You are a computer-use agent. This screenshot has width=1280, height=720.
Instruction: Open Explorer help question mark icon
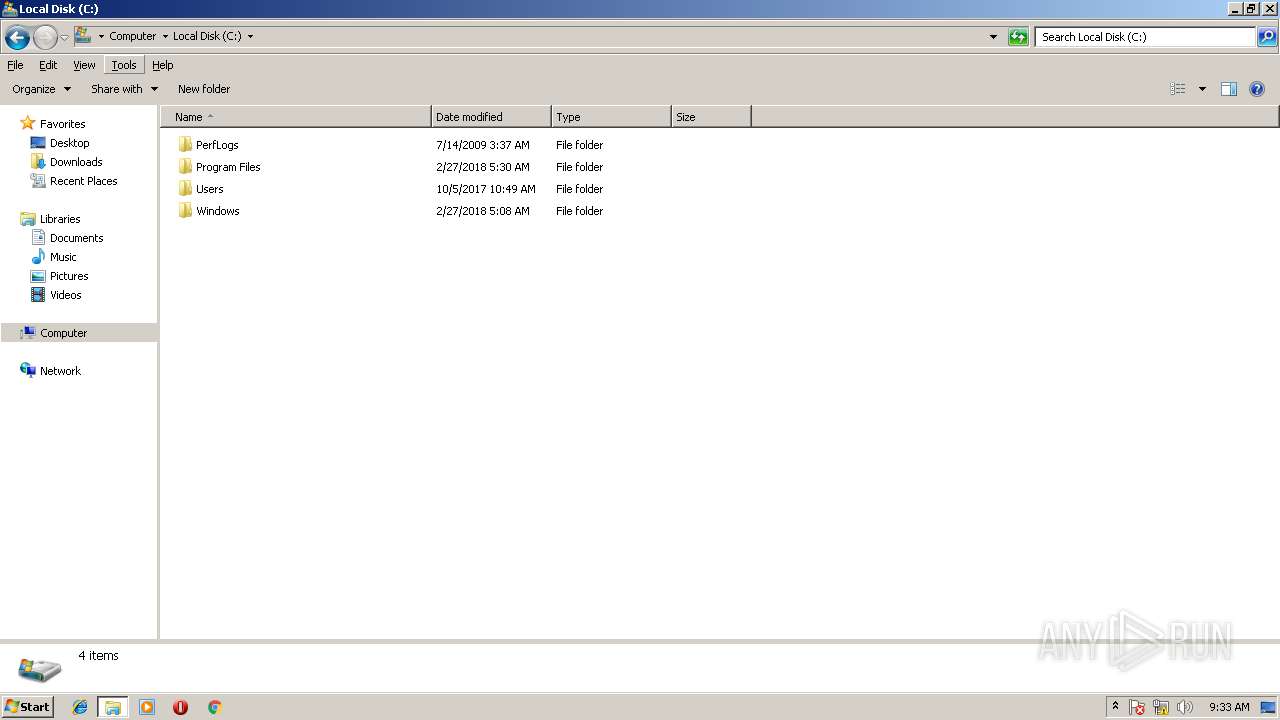coord(1257,89)
